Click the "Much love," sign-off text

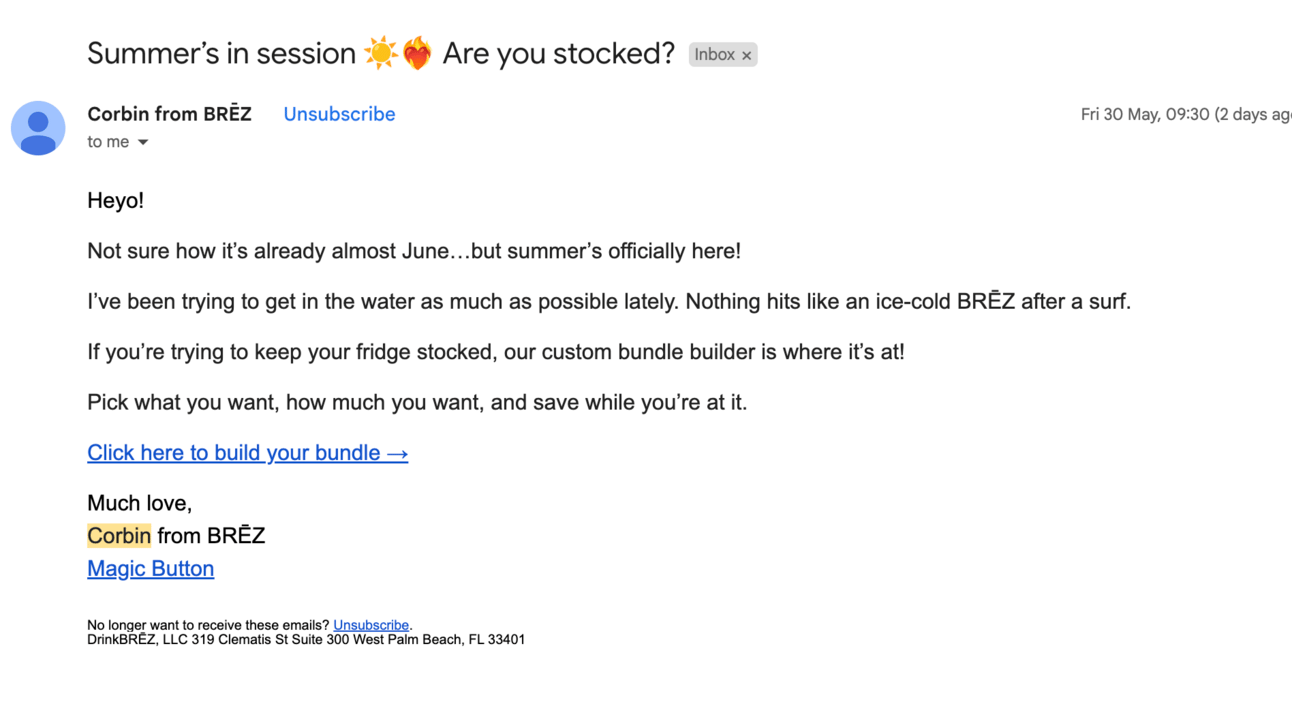click(x=139, y=503)
